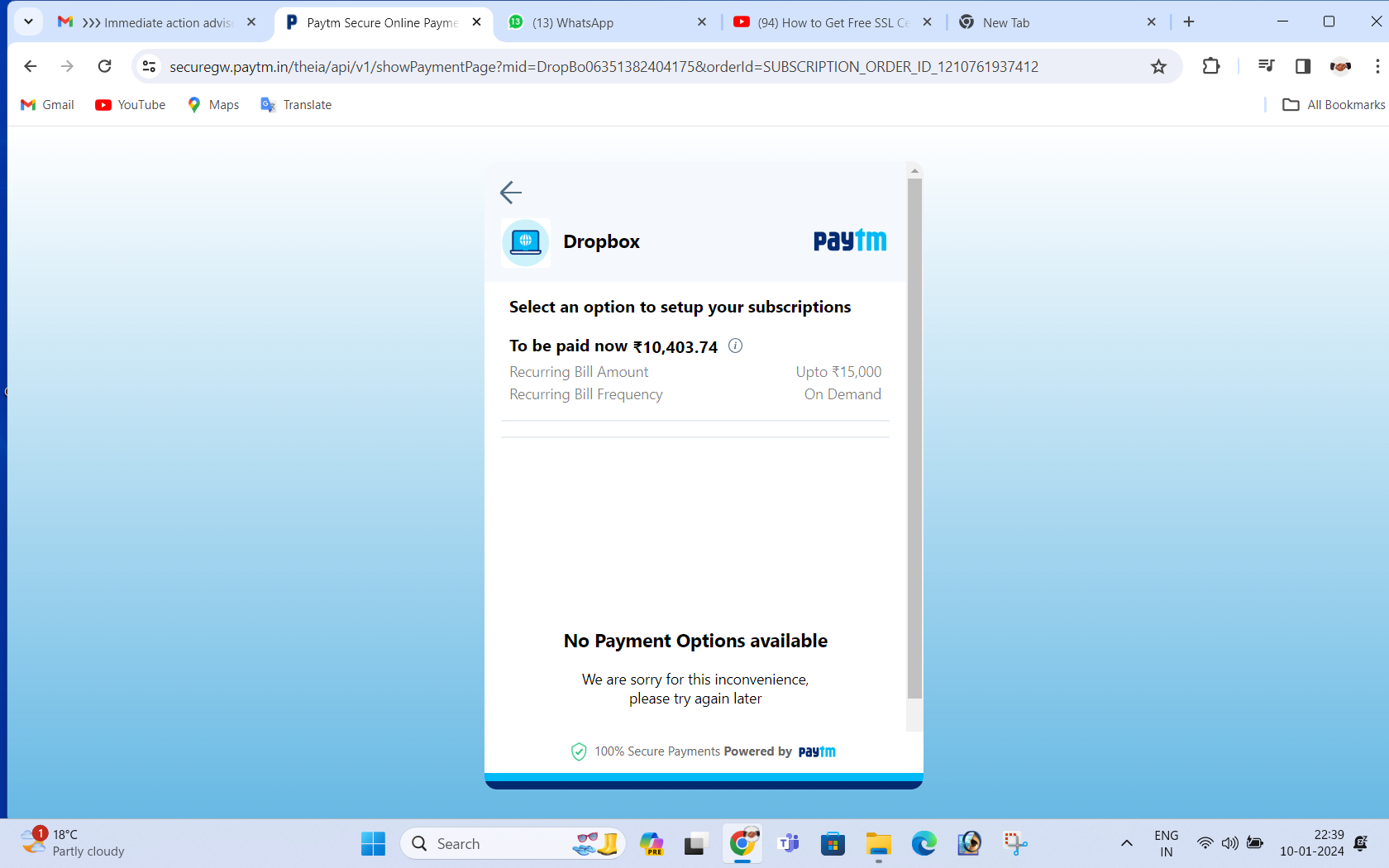Screen dimensions: 1389x868
Task: Mute or adjust system volume in tray
Action: (x=1229, y=843)
